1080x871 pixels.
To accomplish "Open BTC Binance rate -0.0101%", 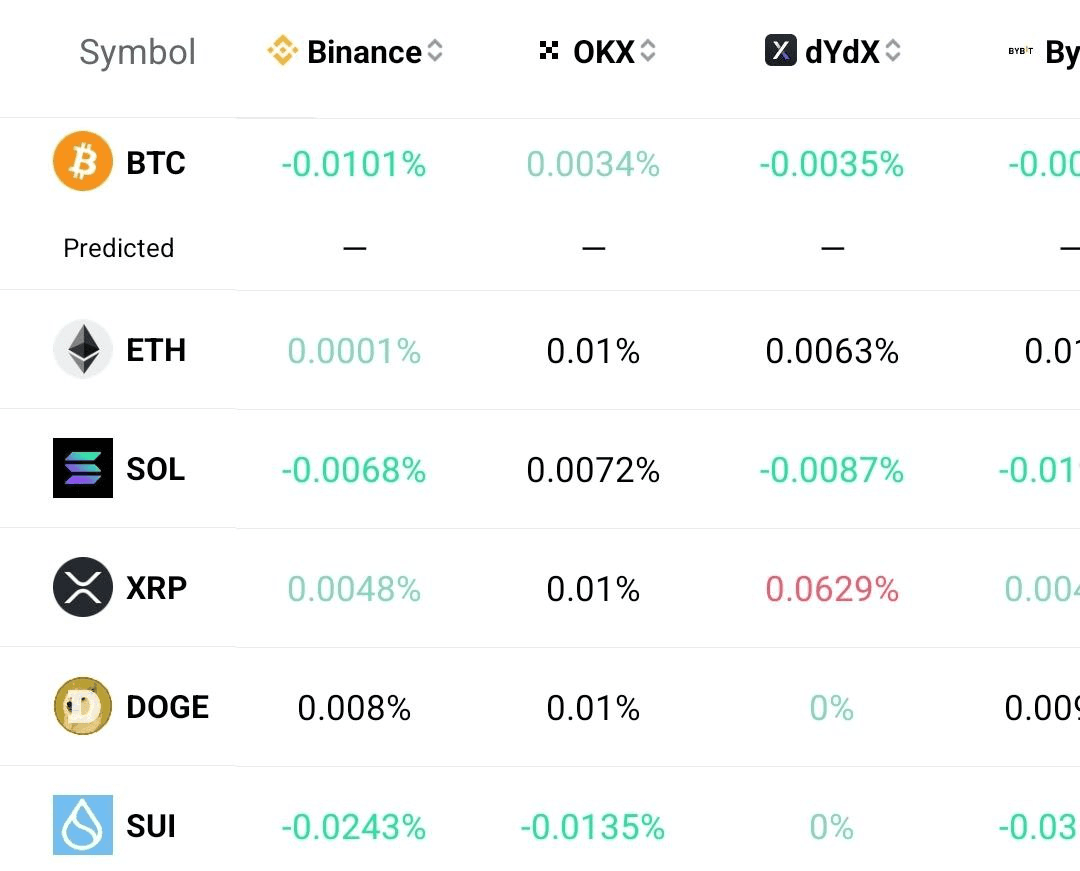I will [x=354, y=164].
